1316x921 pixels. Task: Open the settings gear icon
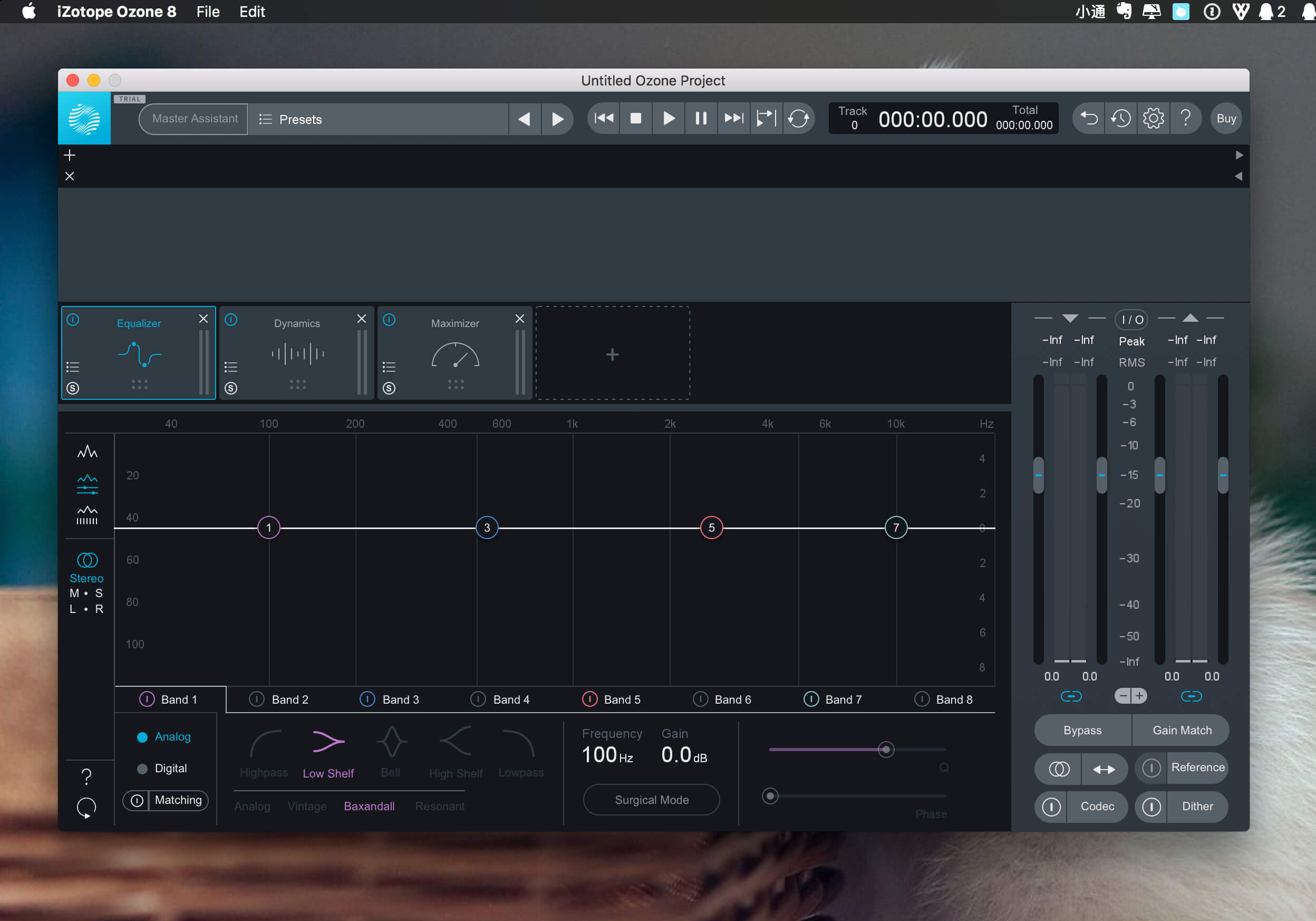point(1153,118)
